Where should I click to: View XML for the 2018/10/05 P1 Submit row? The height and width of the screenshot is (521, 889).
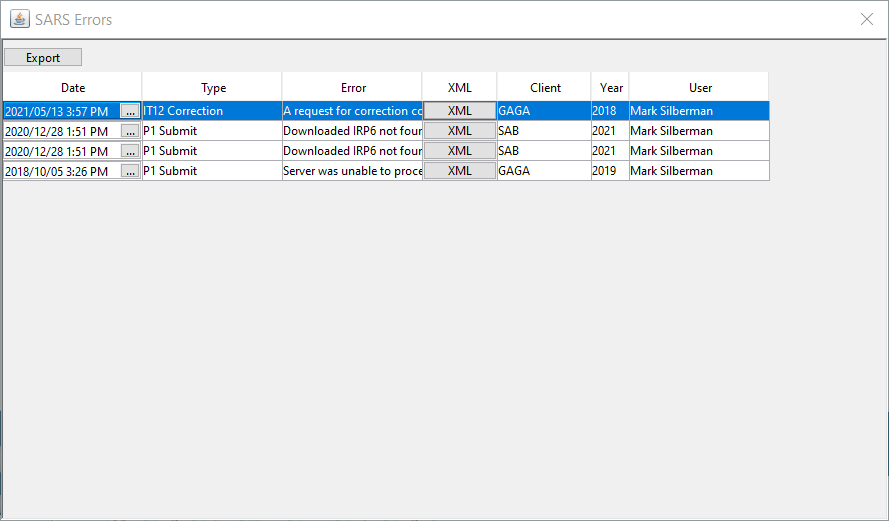[459, 171]
